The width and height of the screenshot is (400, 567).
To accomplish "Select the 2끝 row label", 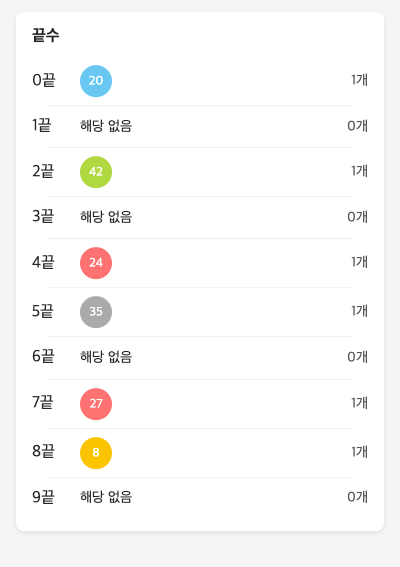I will [x=43, y=171].
